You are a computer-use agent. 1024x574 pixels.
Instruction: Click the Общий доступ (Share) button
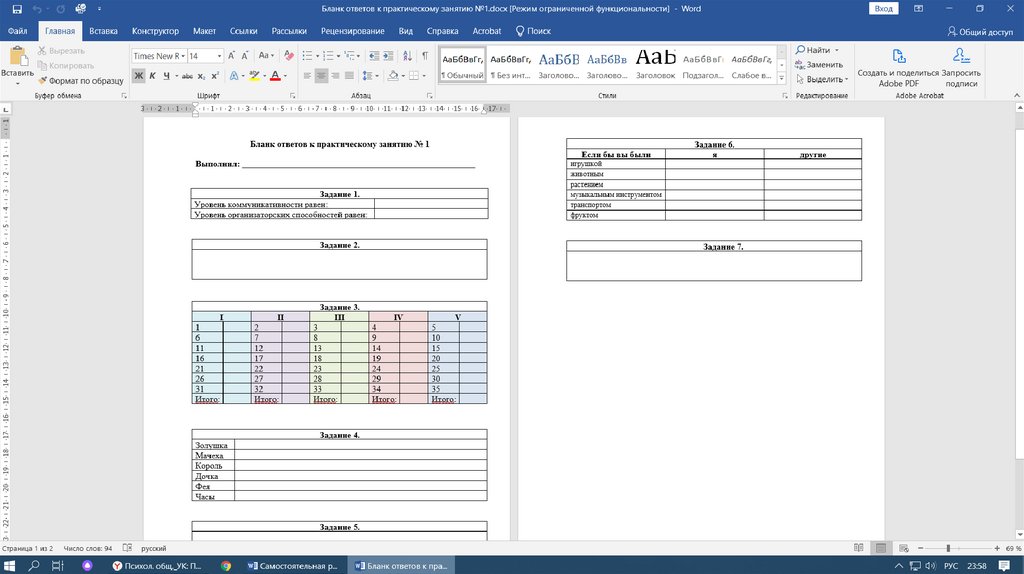[x=979, y=31]
